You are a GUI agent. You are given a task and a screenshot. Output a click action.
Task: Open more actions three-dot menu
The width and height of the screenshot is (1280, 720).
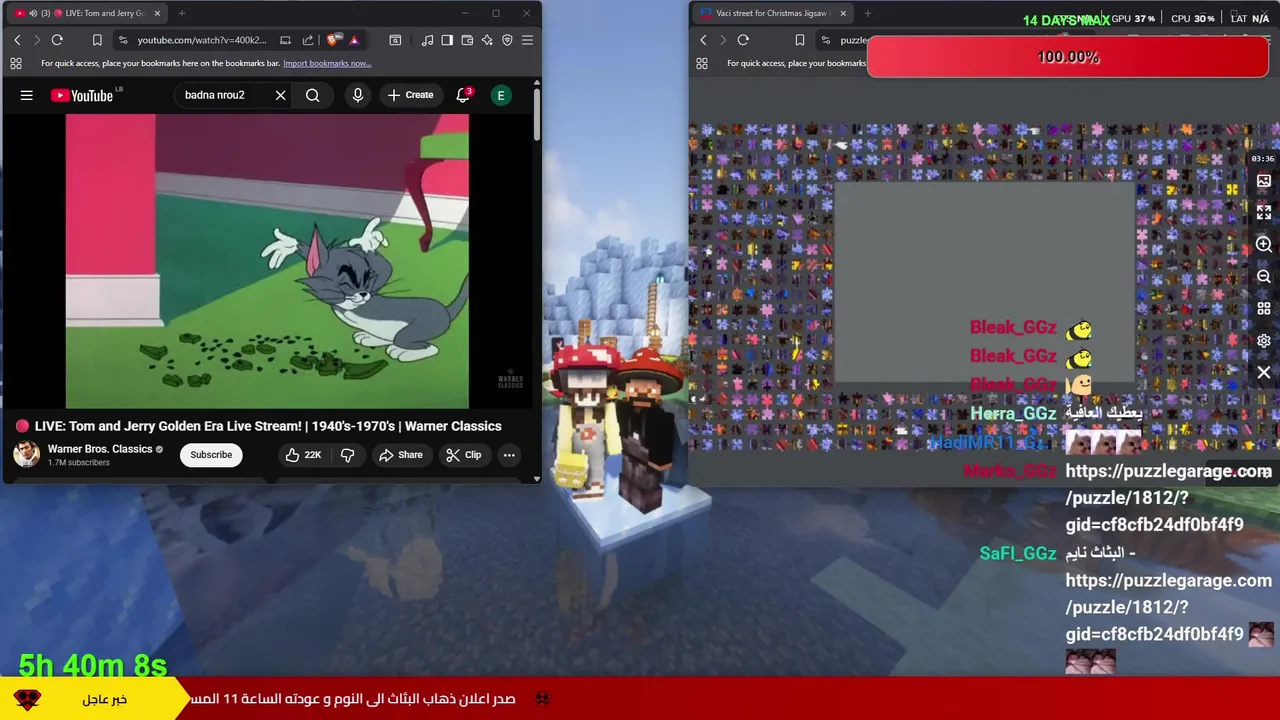tap(509, 455)
